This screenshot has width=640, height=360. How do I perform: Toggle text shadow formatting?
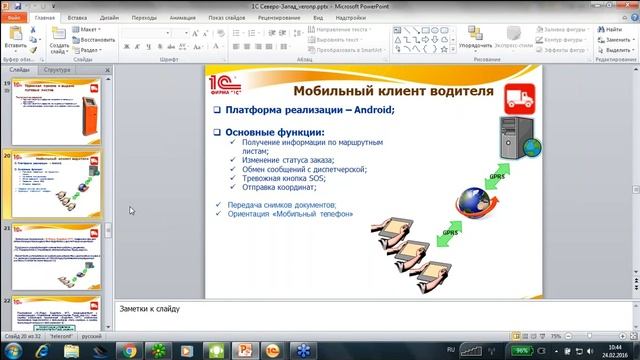tap(160, 47)
